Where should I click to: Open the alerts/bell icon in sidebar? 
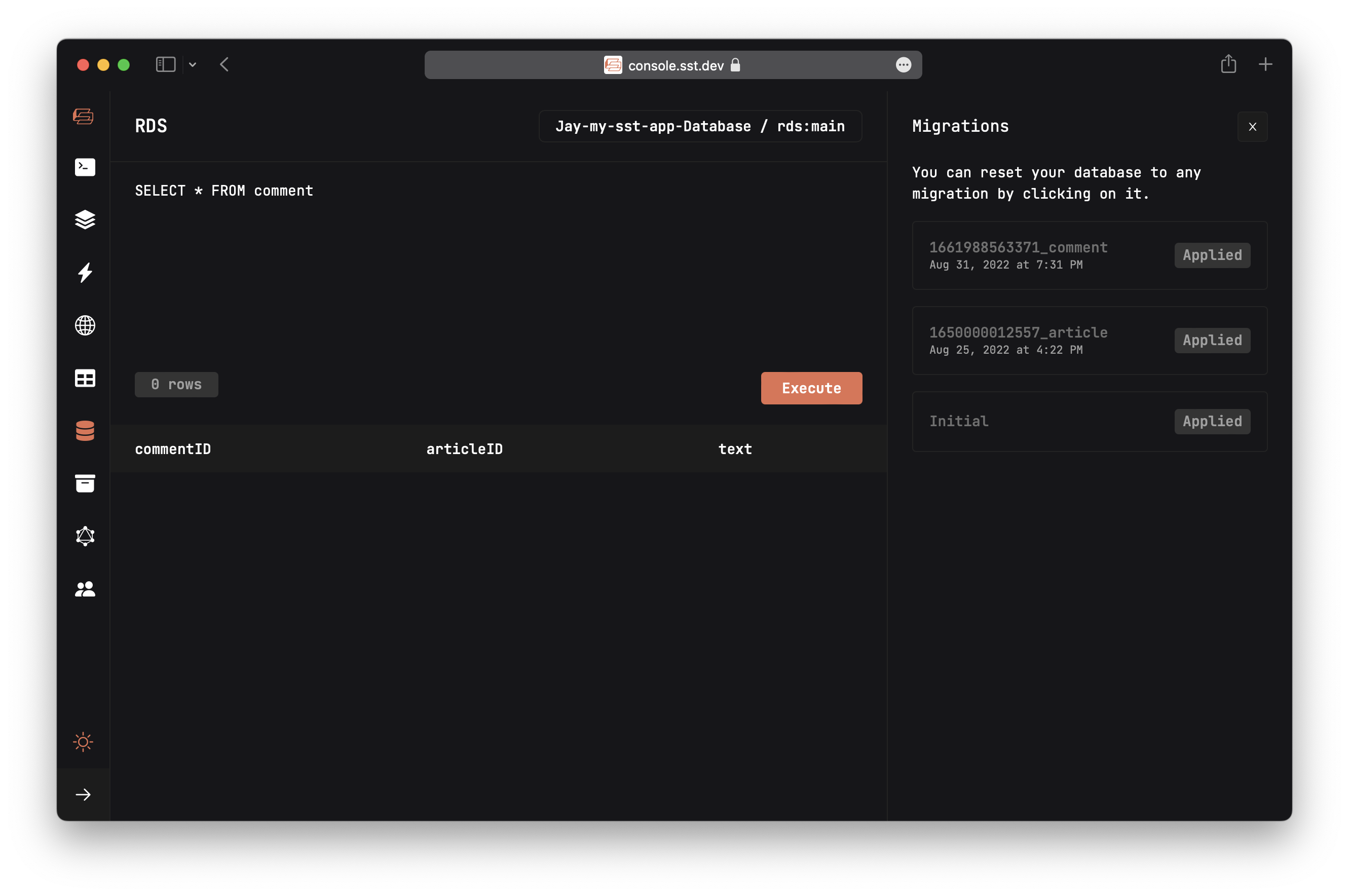click(85, 536)
